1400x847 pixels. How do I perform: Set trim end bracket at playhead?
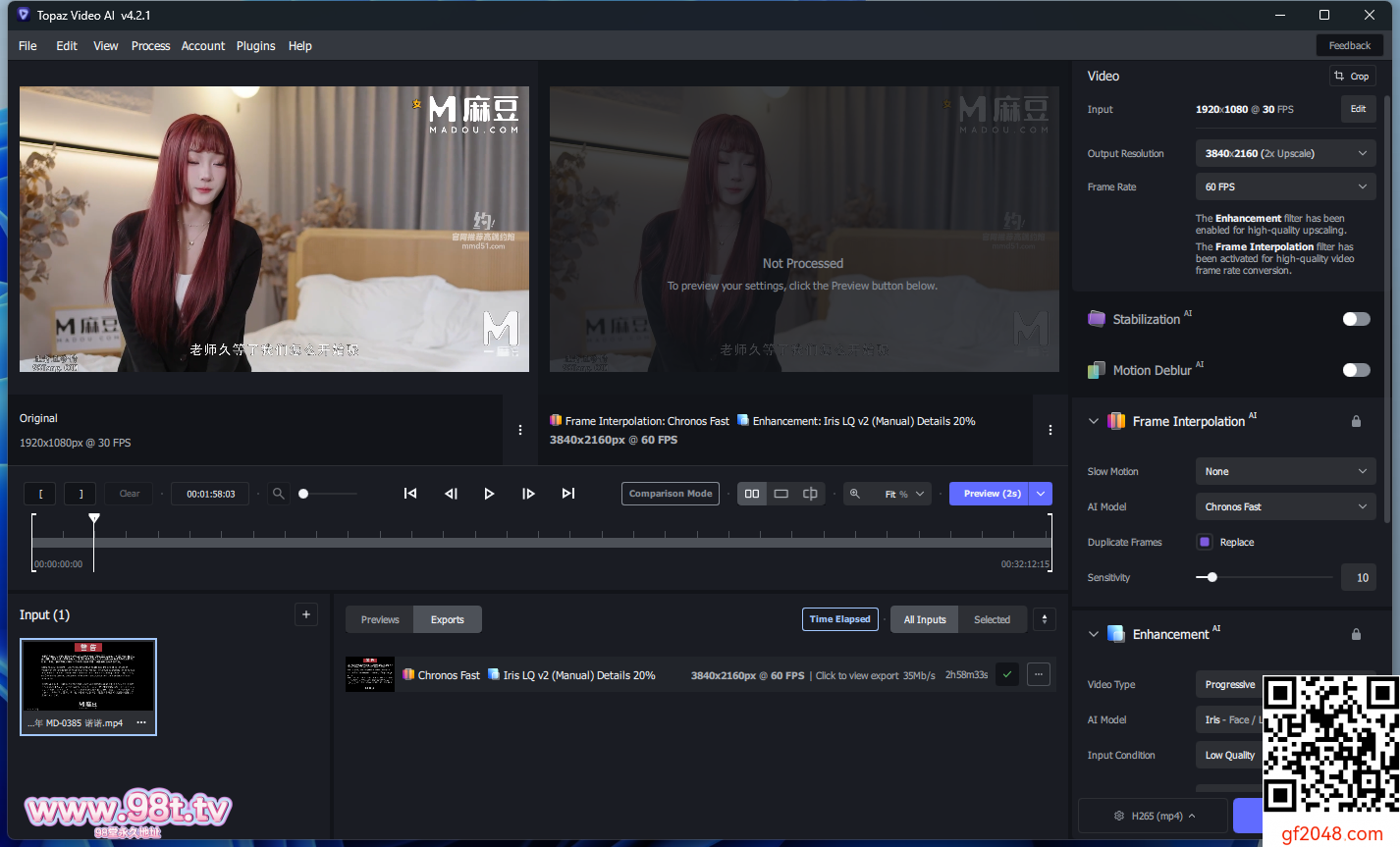coord(81,494)
